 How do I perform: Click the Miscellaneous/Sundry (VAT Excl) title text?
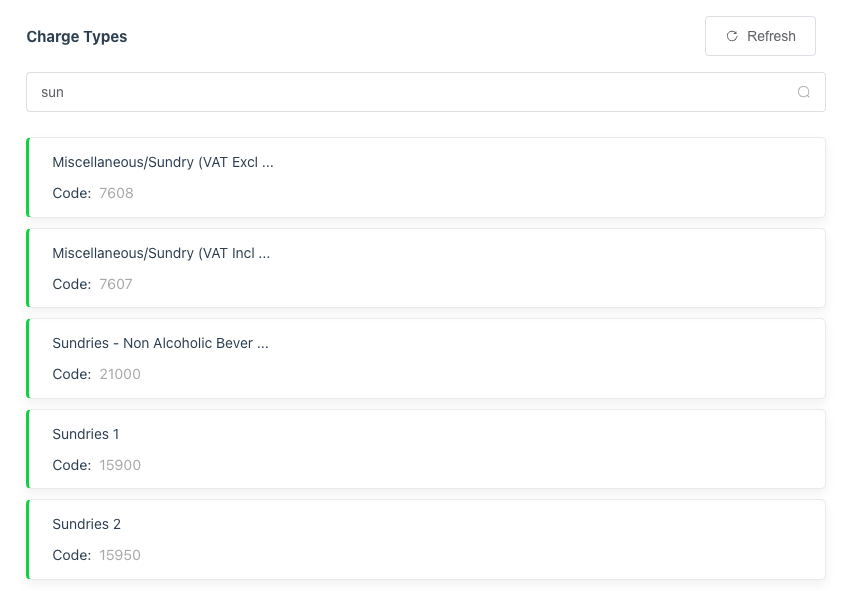point(164,162)
